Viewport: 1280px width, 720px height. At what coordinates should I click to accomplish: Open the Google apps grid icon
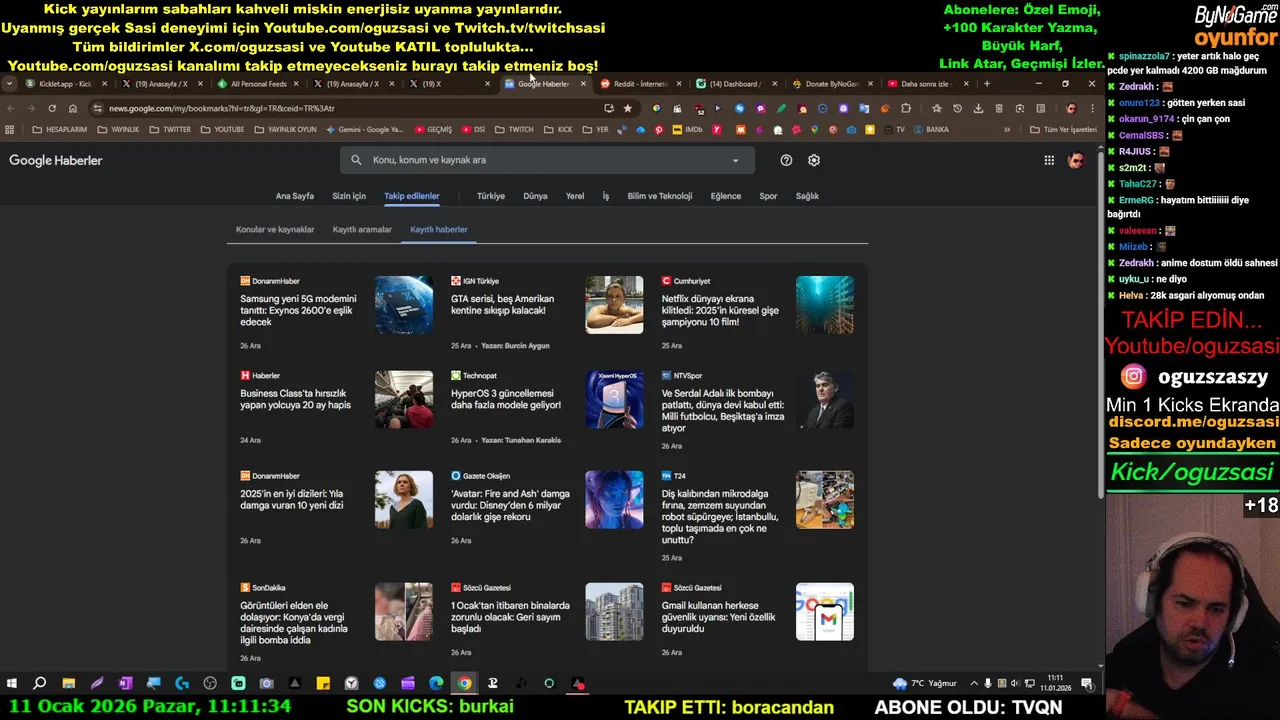click(x=1049, y=160)
